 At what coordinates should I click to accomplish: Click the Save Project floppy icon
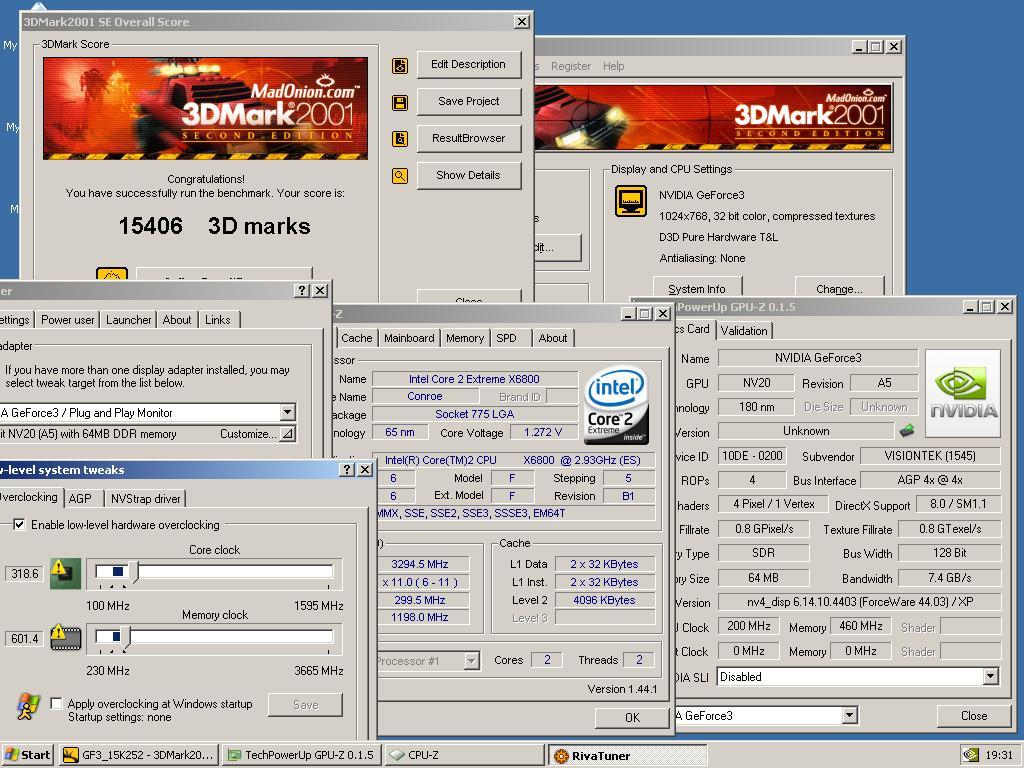pos(400,103)
